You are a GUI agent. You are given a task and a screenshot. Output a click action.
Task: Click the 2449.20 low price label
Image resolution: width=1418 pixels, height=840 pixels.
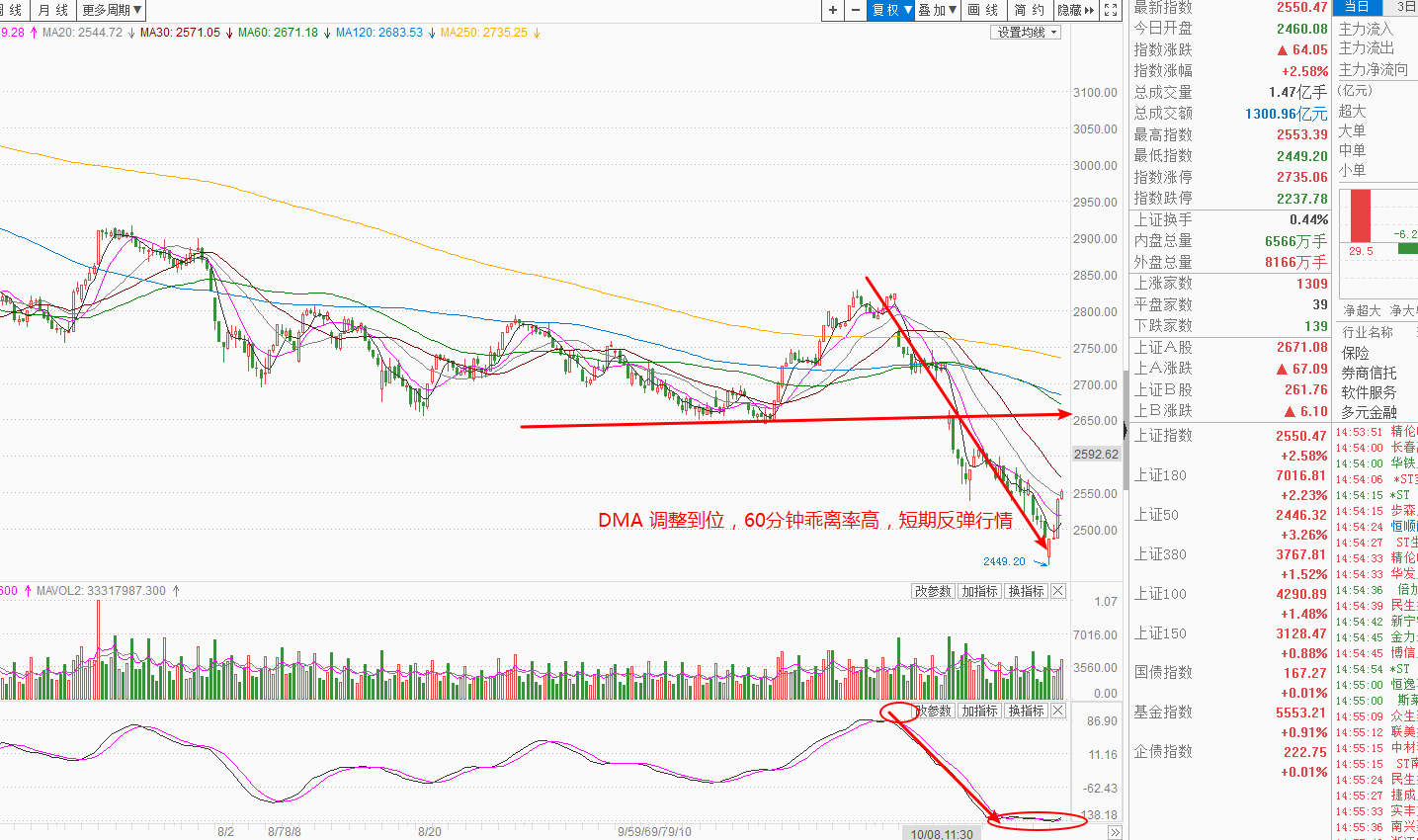point(1004,561)
